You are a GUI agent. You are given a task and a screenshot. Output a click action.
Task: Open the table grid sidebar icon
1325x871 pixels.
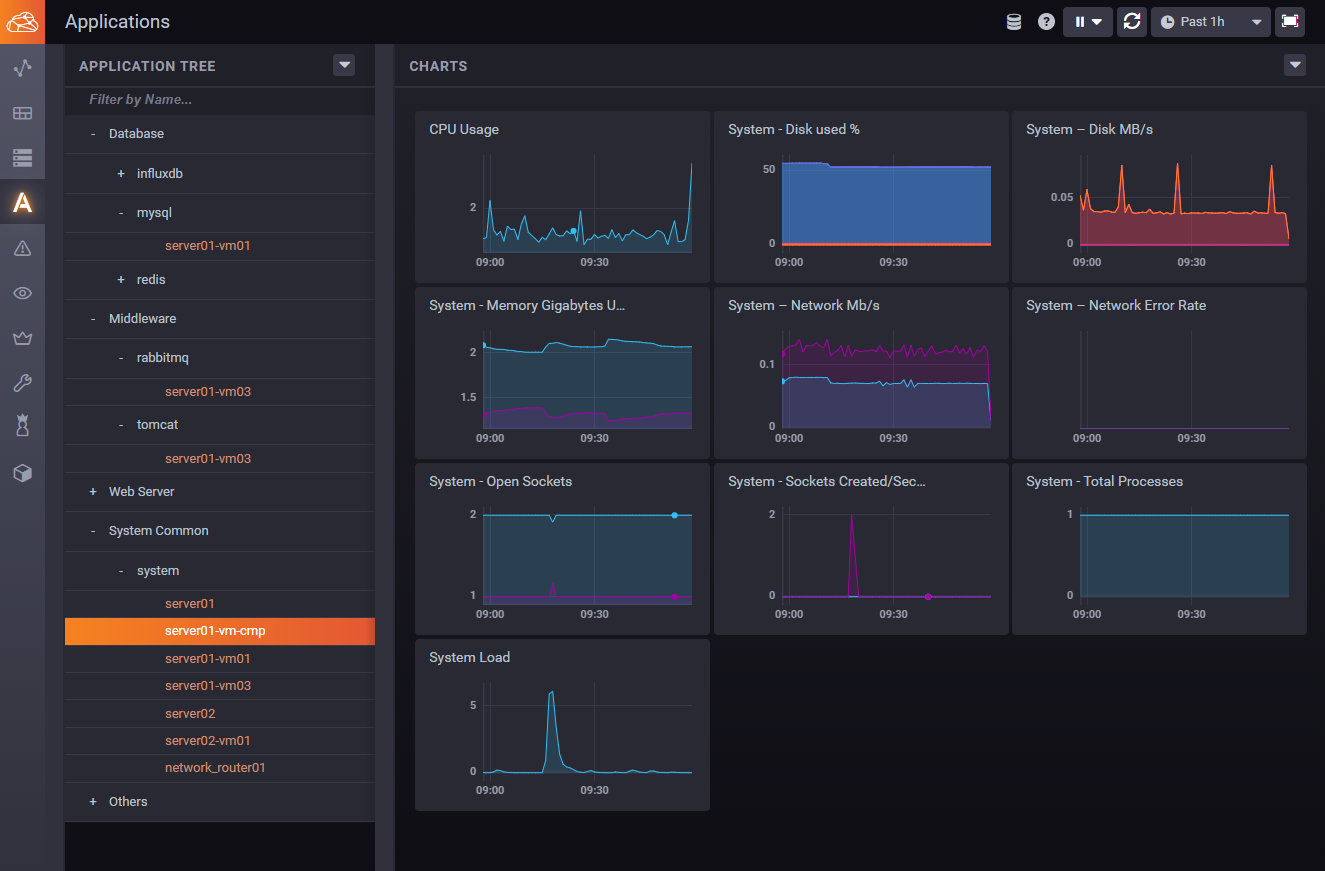tap(22, 113)
